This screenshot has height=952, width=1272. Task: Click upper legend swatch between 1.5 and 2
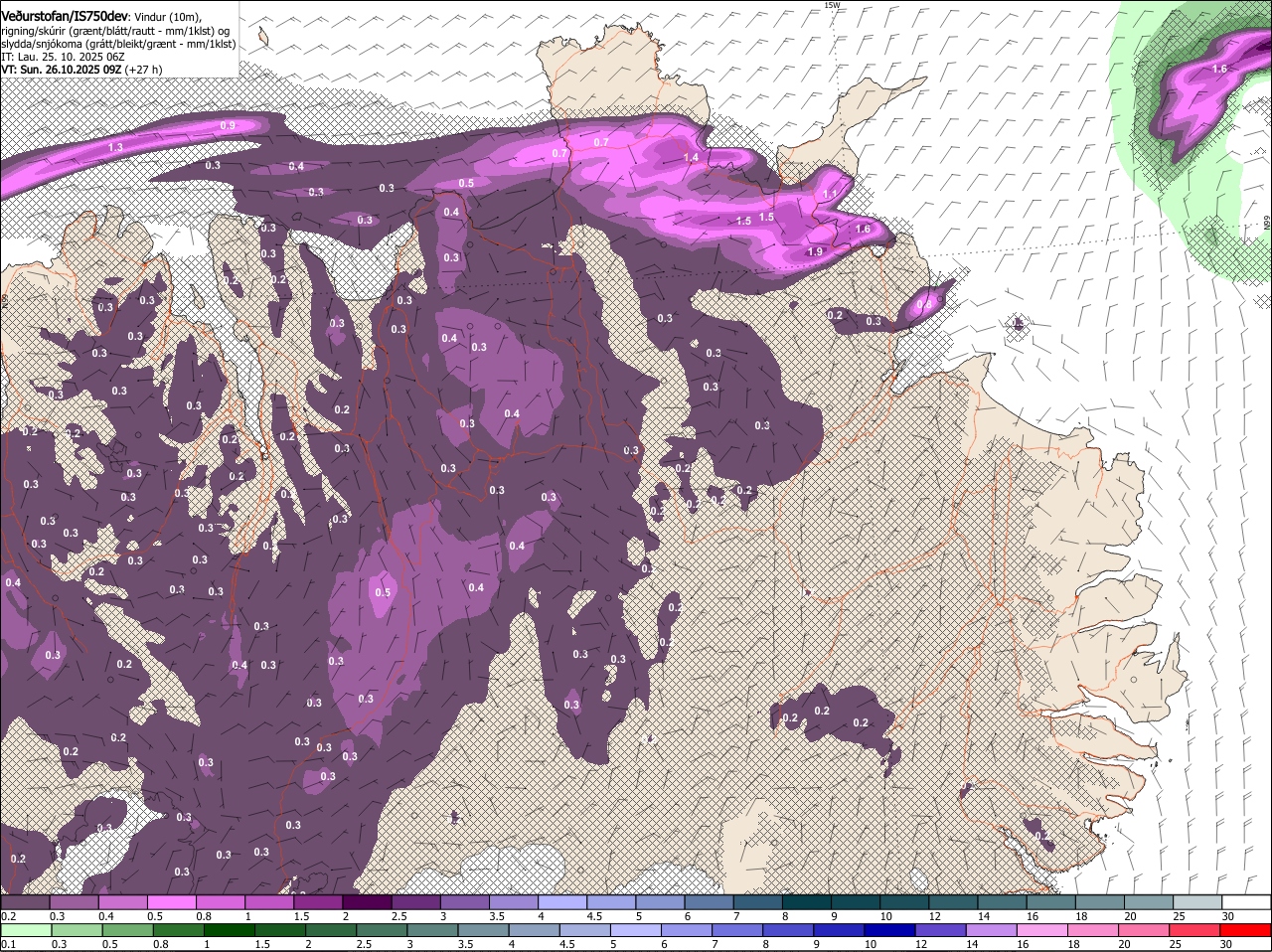tap(318, 902)
